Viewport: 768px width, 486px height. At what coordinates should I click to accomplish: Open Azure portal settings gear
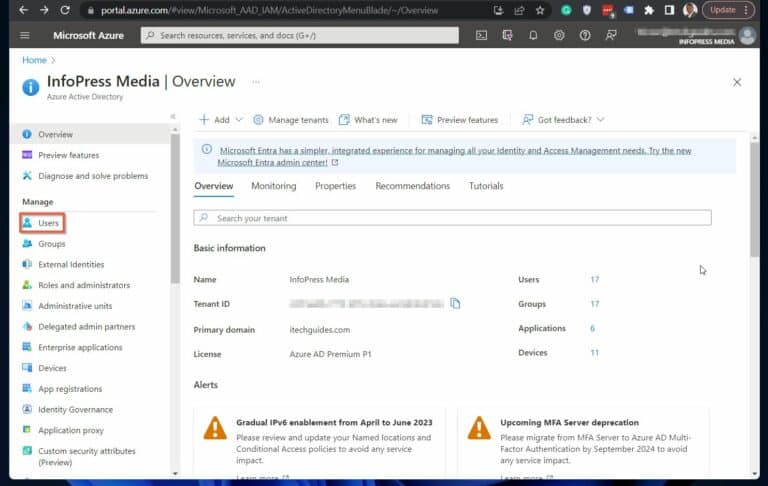point(559,35)
